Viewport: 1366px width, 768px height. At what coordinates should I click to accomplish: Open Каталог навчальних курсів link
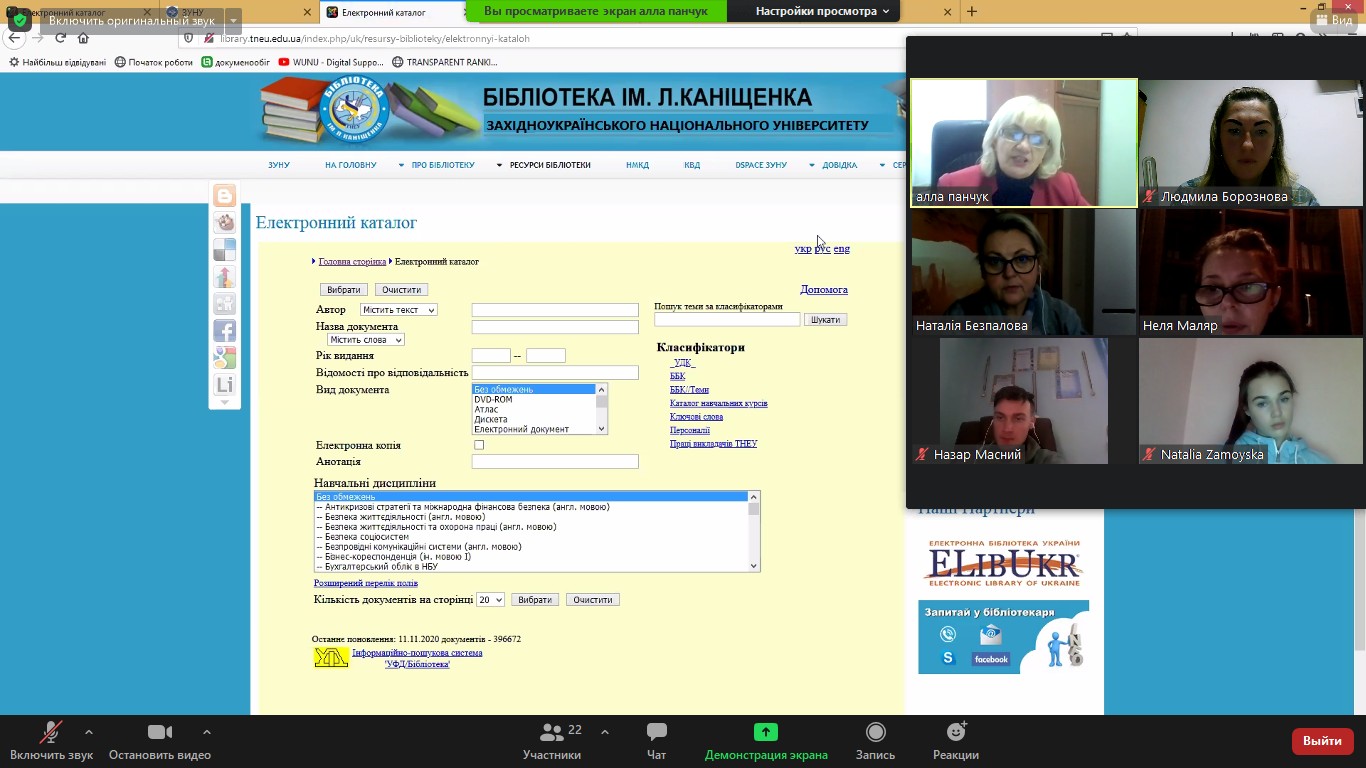pyautogui.click(x=719, y=403)
